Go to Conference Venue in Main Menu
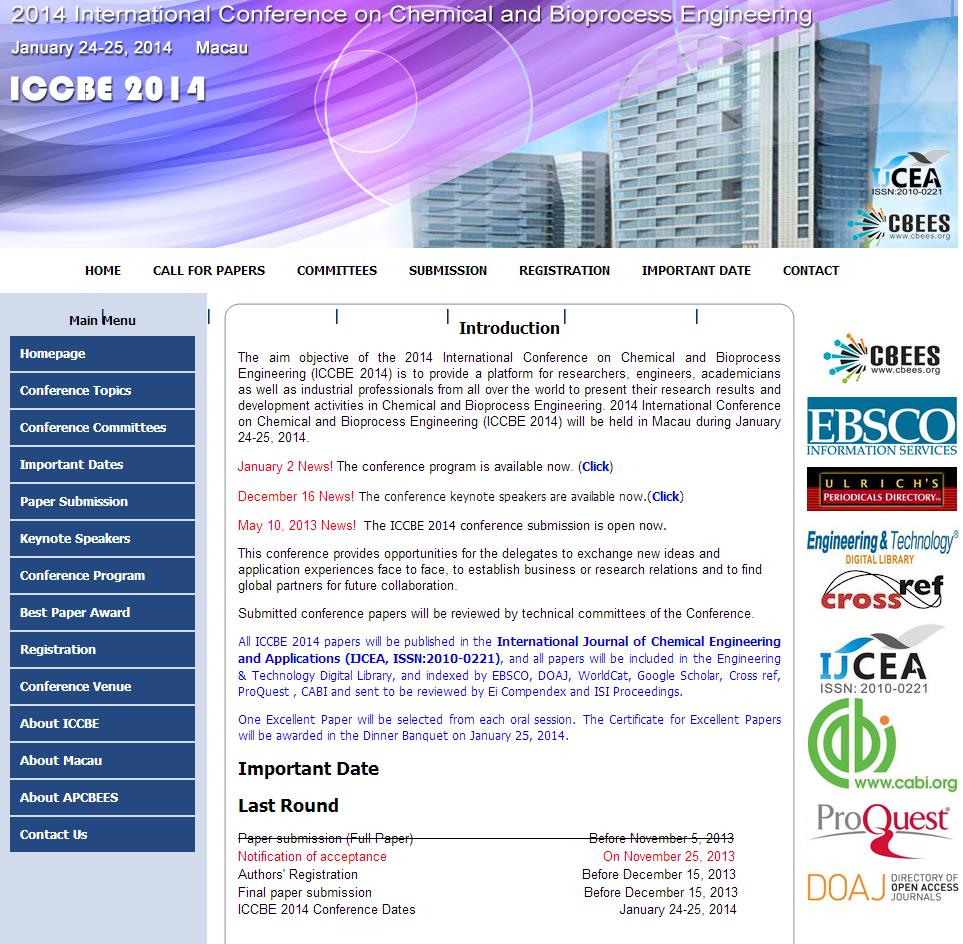Viewport: 963px width, 944px height. click(102, 687)
